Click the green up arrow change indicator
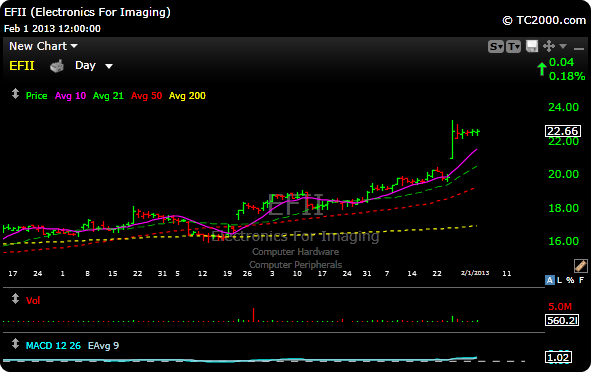Viewport: 591px width, 372px height. coord(542,69)
